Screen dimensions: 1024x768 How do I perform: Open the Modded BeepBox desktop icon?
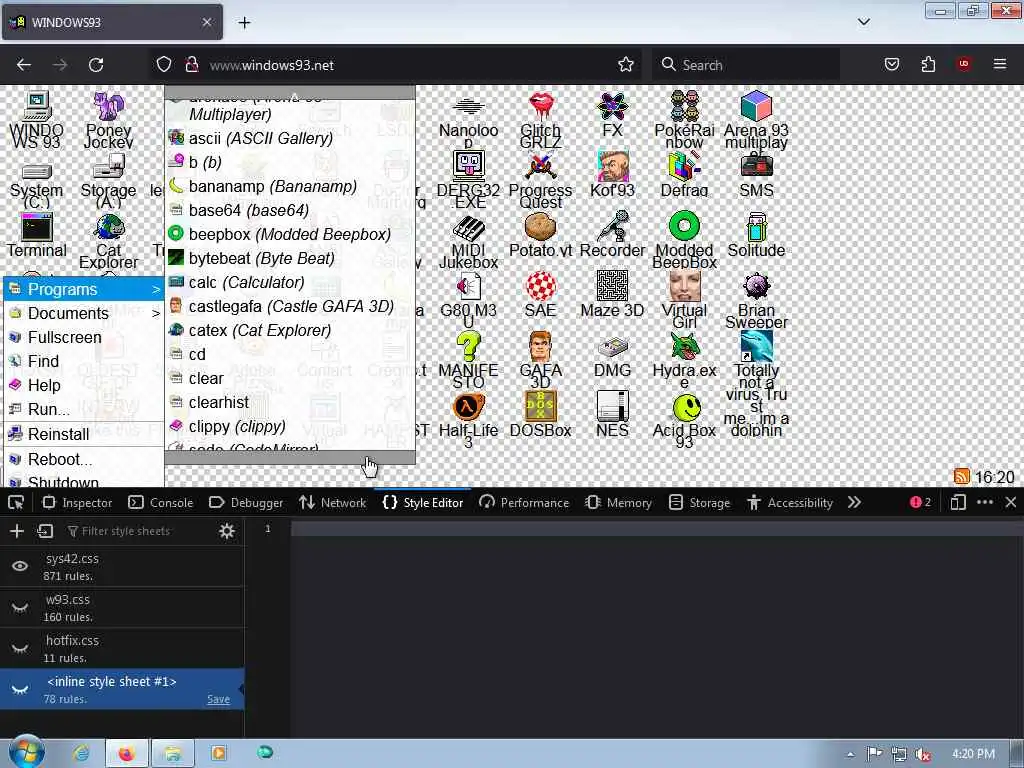click(684, 241)
